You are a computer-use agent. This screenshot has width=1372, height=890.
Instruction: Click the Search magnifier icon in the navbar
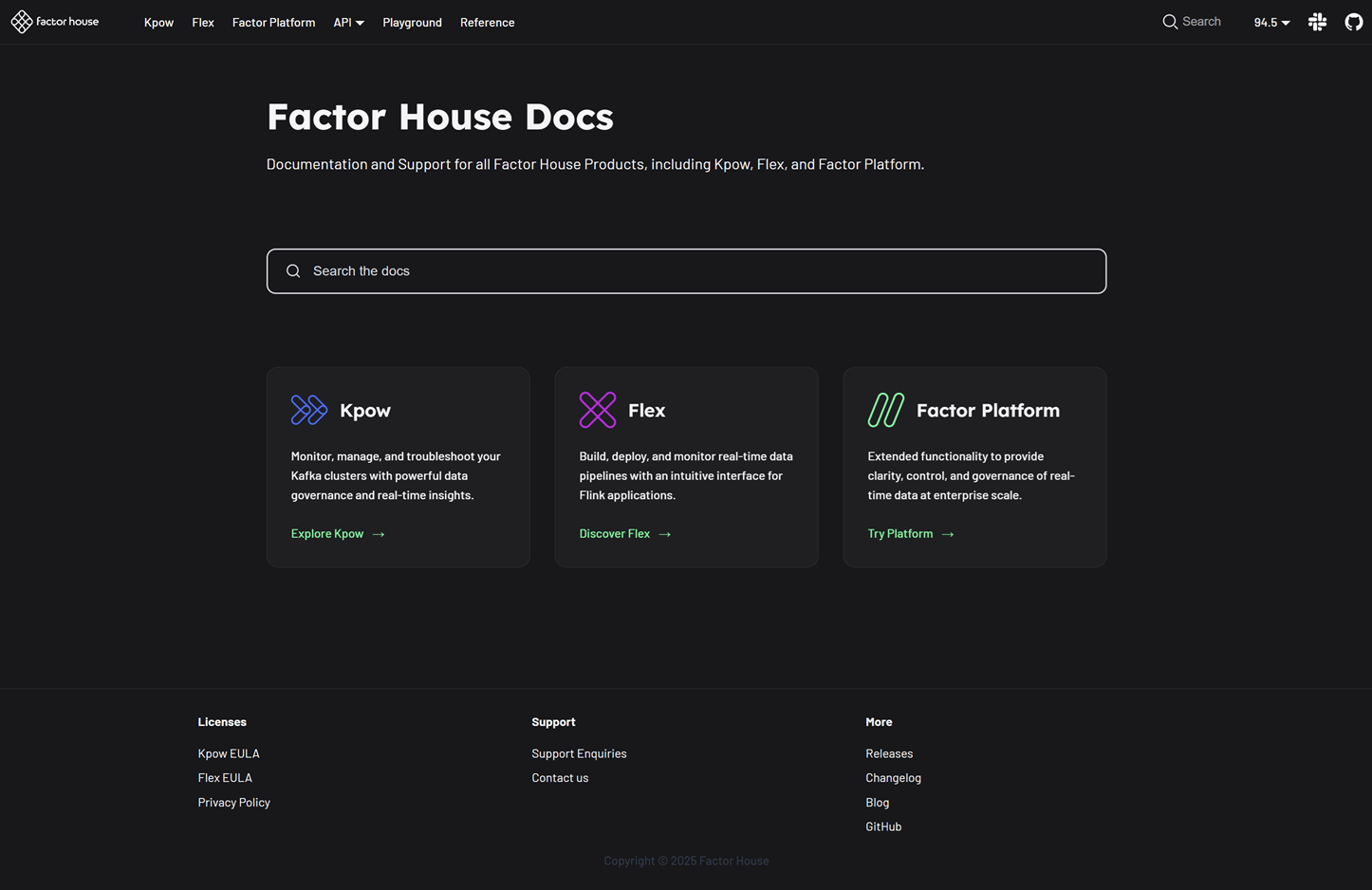point(1170,21)
